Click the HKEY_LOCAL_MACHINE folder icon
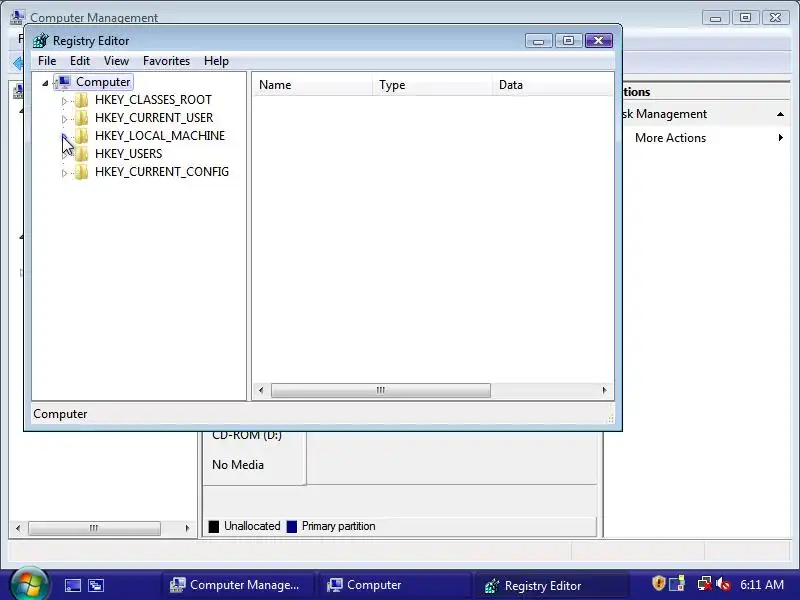 pos(82,136)
